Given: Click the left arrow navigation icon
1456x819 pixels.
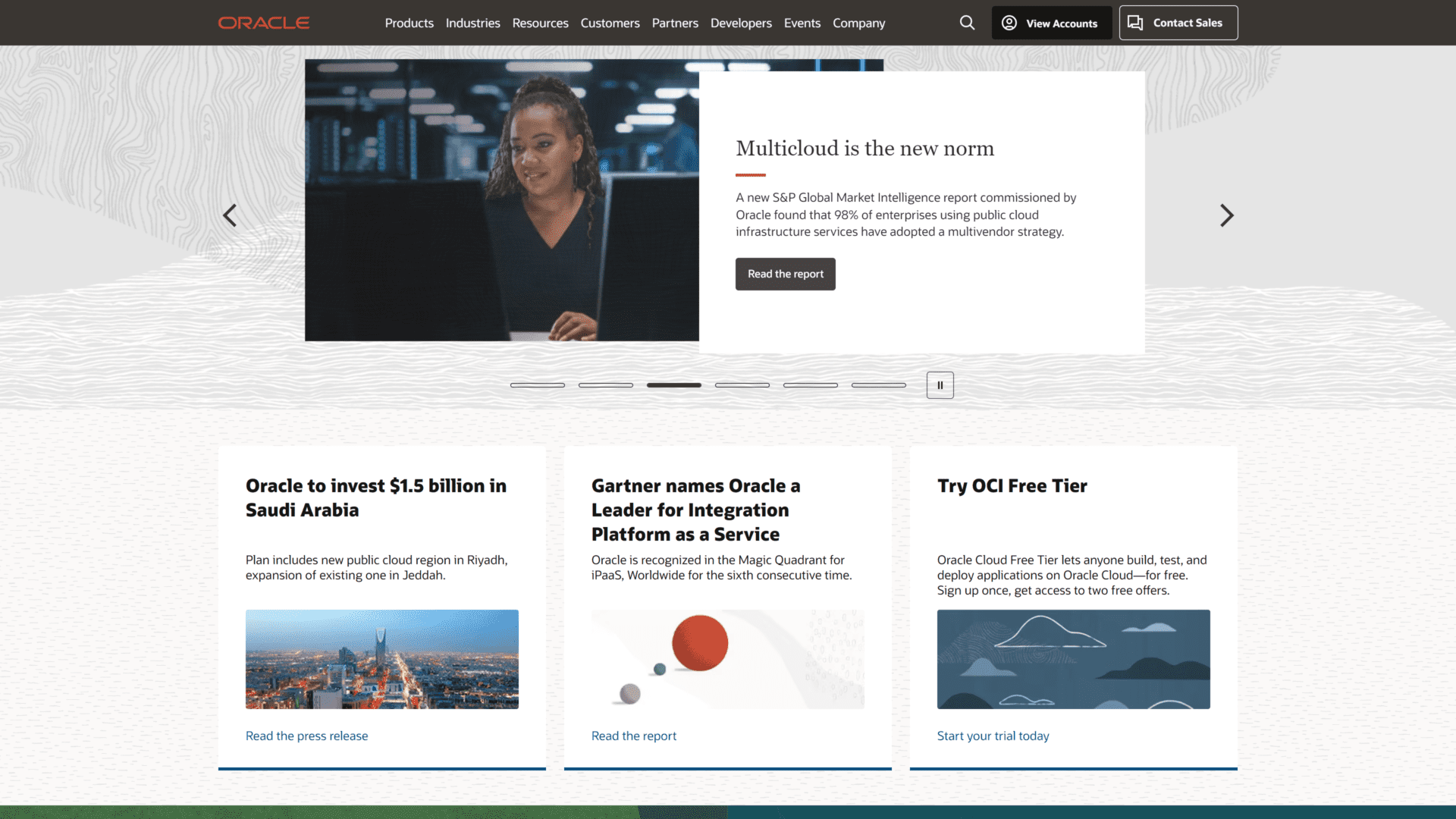Looking at the screenshot, I should point(229,215).
